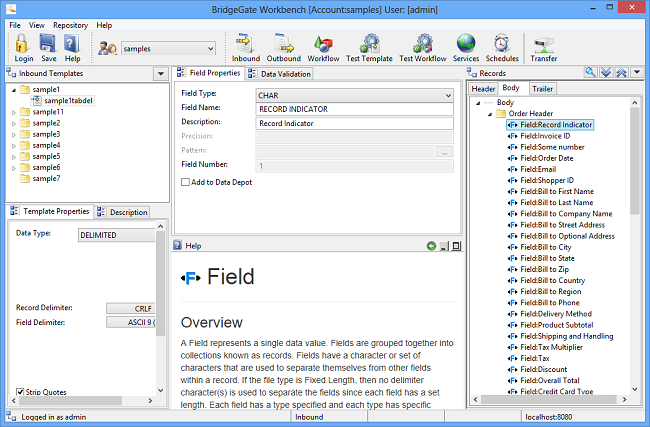
Task: Switch to the Trailer tab
Action: point(543,89)
